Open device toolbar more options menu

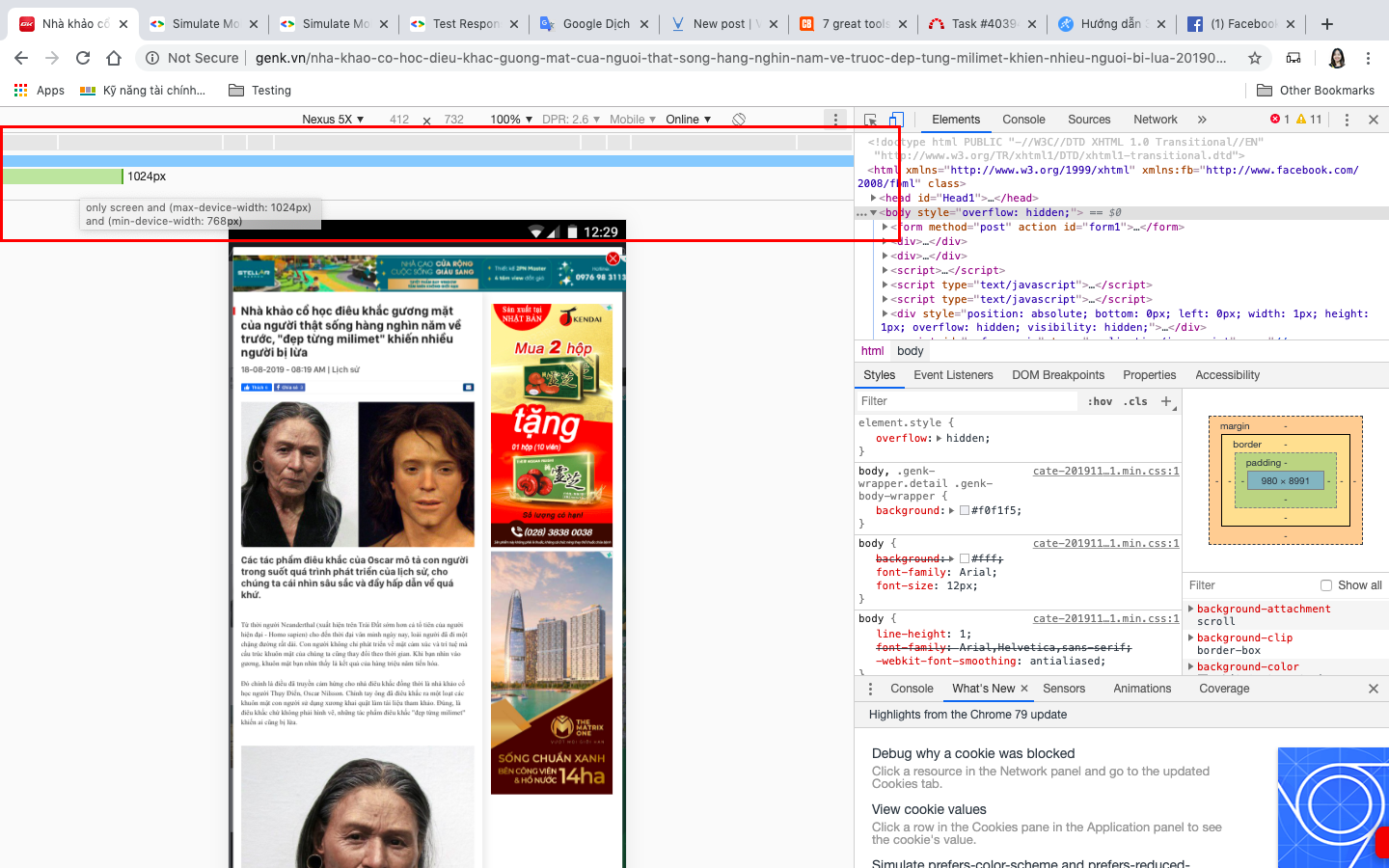pos(835,120)
